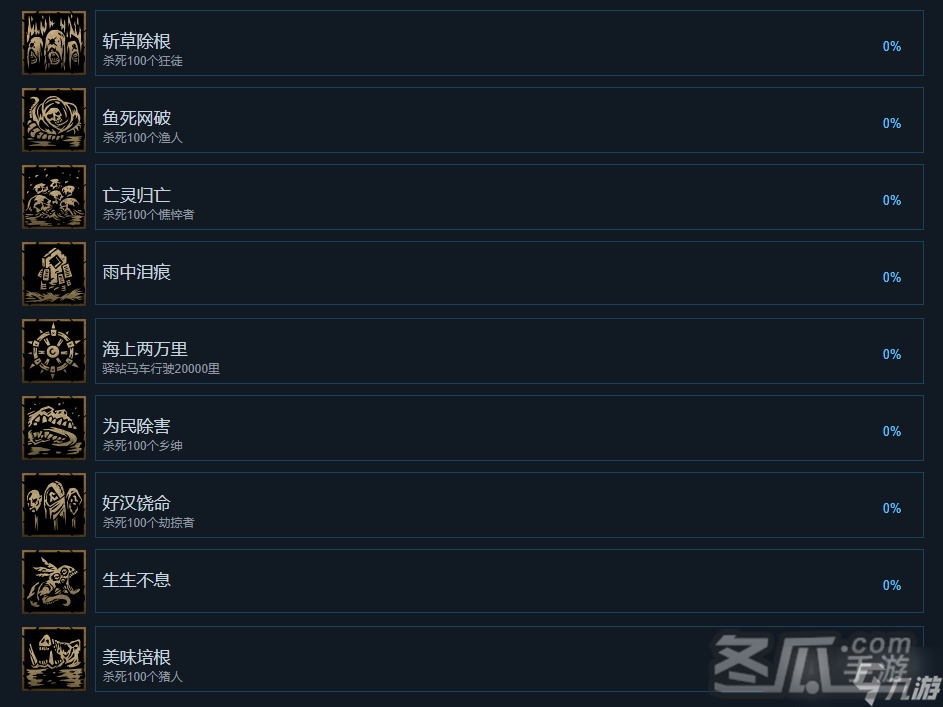
Task: Open the 好汉饶命 achievement row
Action: pyautogui.click(x=509, y=504)
